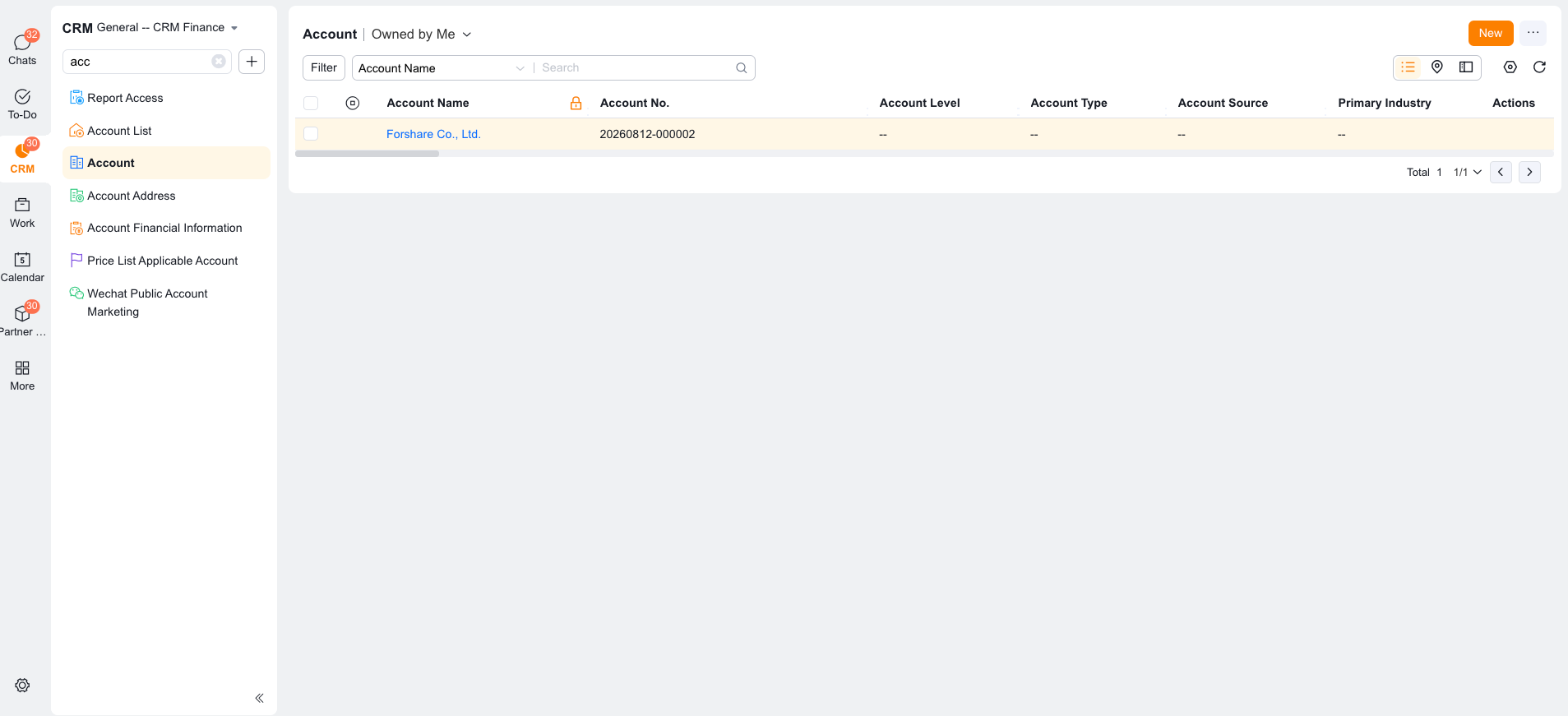Open Wechat Public Account Marketing item
This screenshot has width=1568, height=716.
pos(166,303)
